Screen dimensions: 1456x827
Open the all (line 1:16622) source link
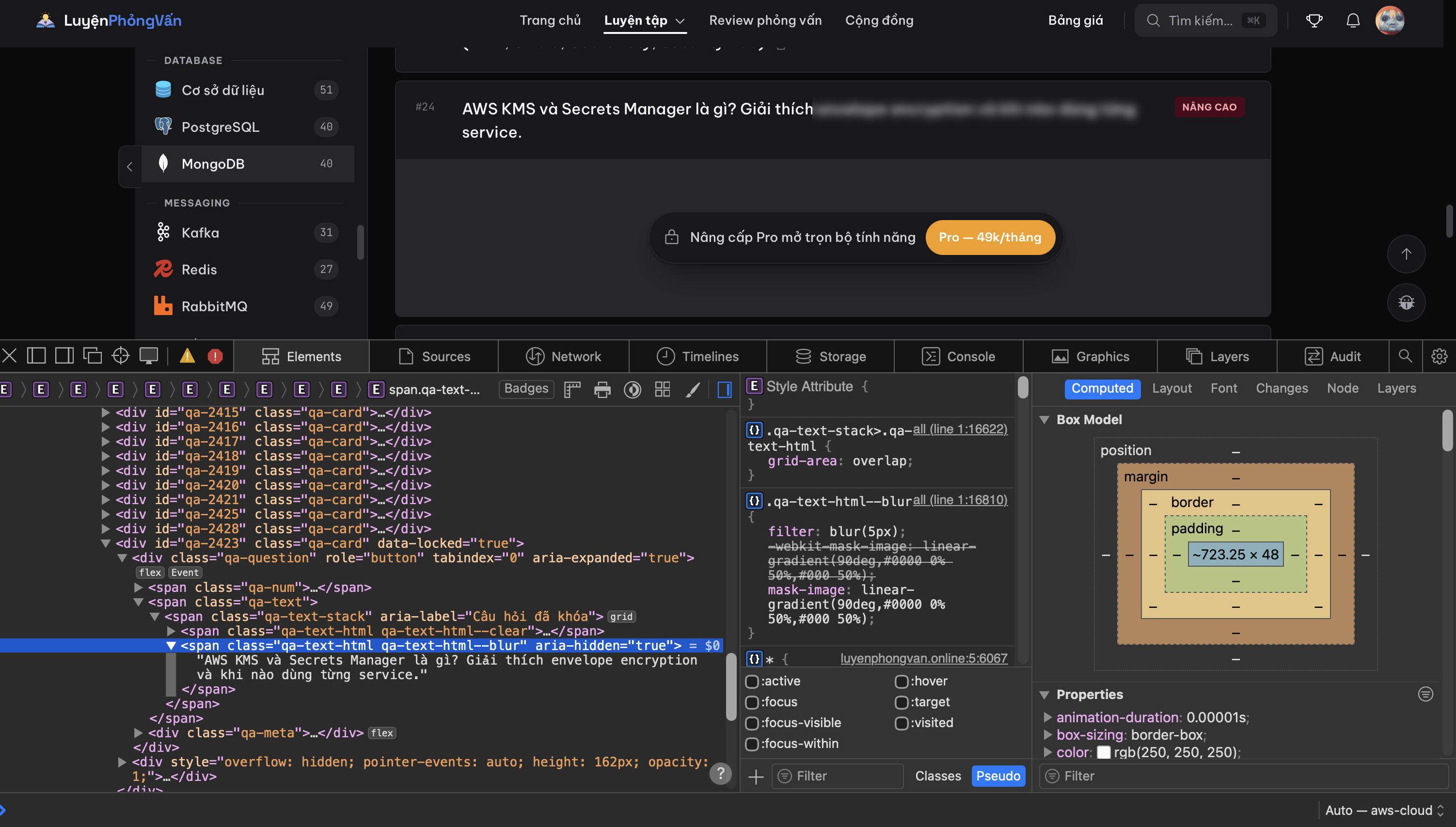[x=960, y=429]
